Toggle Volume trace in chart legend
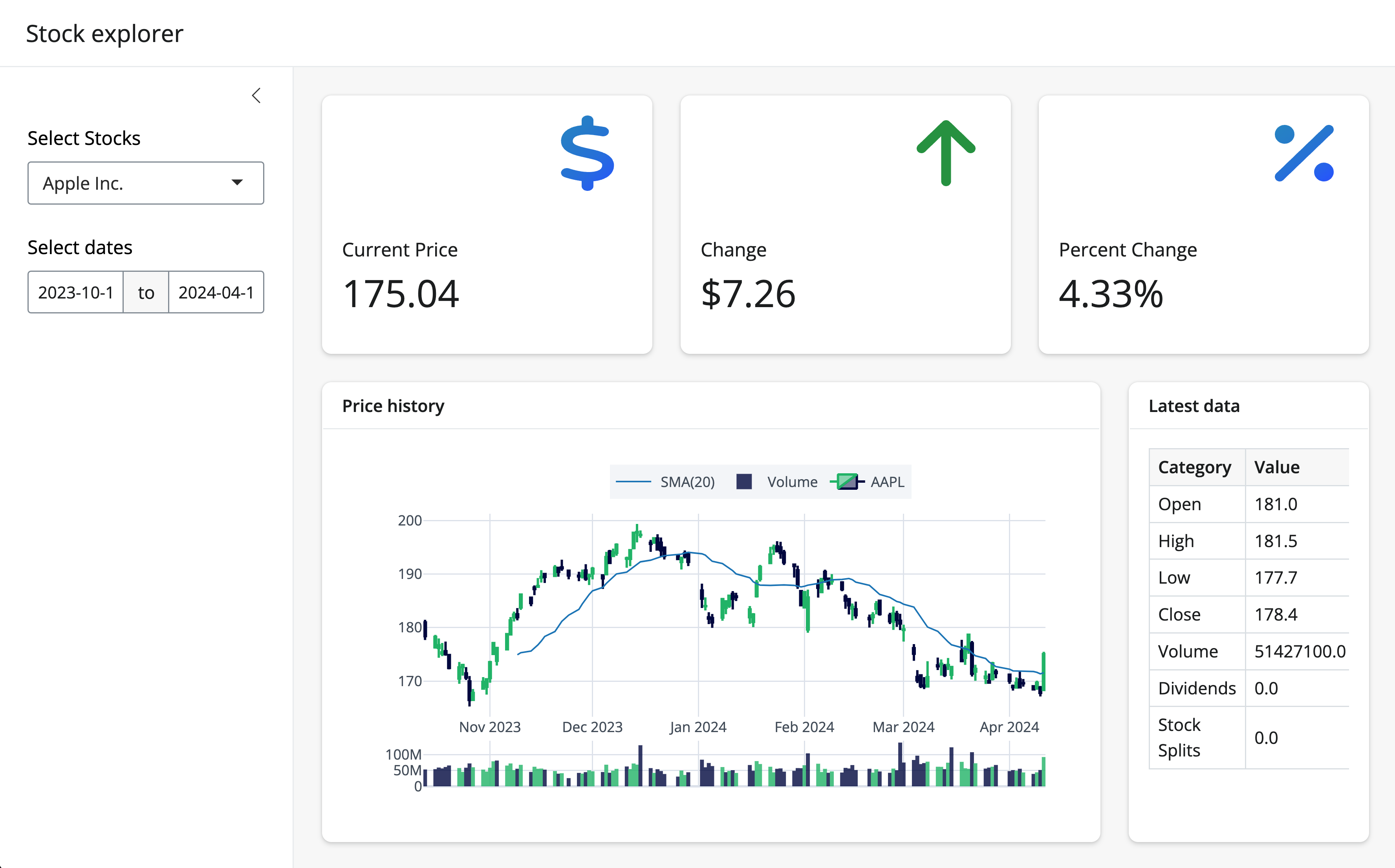1395x868 pixels. click(x=792, y=482)
